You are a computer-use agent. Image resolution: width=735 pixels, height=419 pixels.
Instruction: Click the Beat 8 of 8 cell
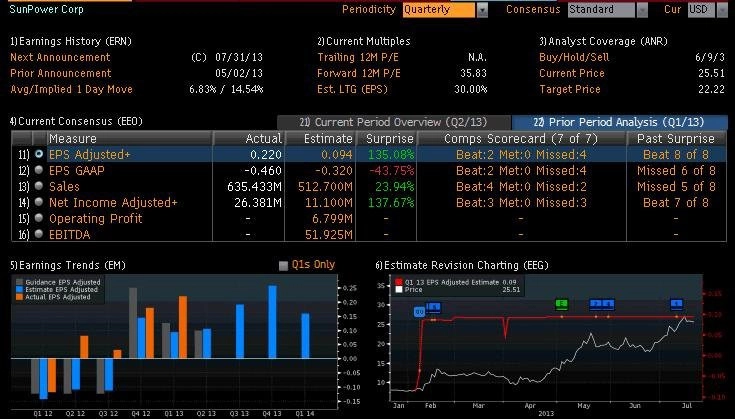coord(676,154)
